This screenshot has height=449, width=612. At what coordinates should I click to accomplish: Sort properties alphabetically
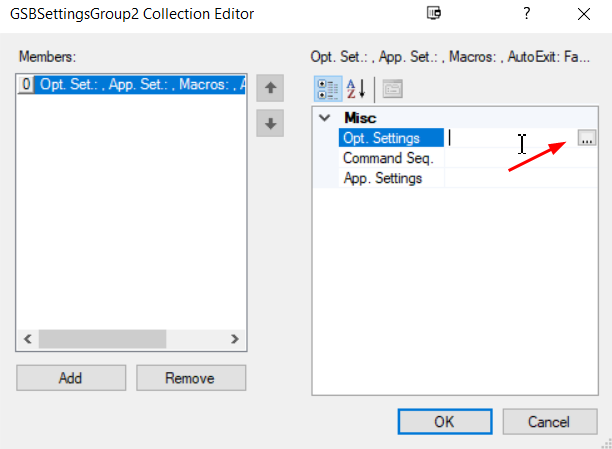coord(355,89)
